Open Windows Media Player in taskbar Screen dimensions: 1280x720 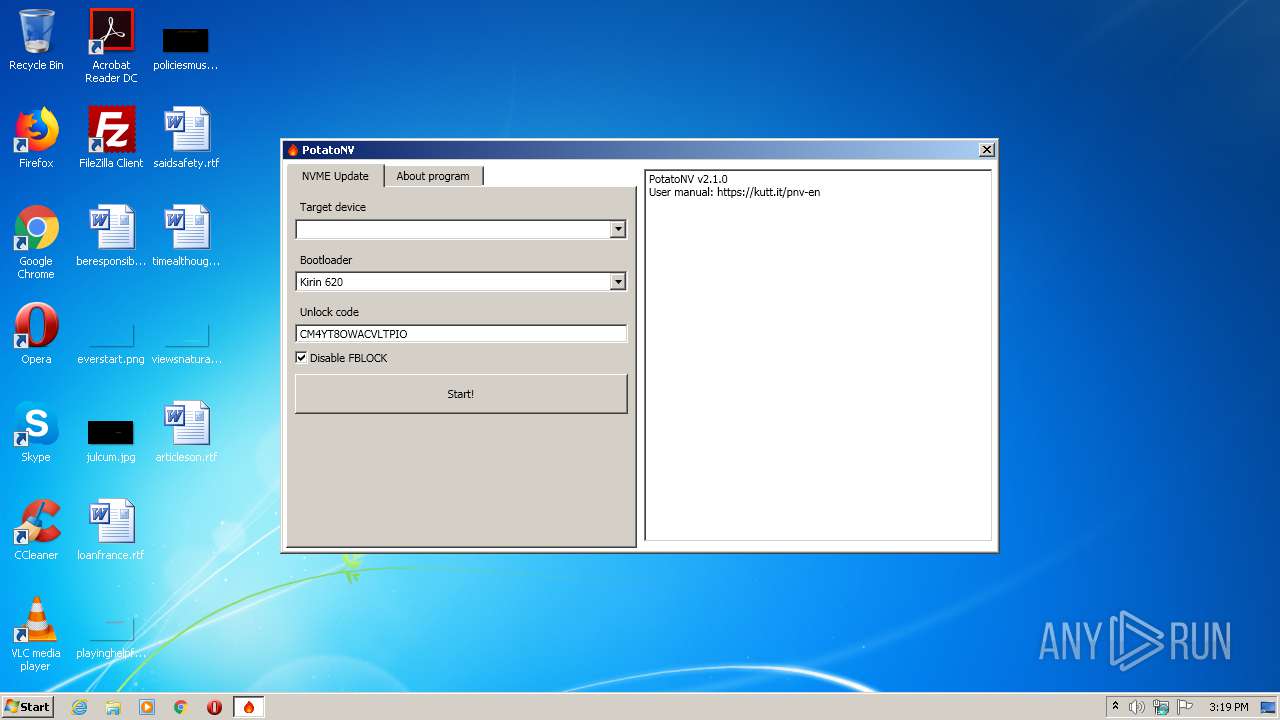click(x=147, y=707)
